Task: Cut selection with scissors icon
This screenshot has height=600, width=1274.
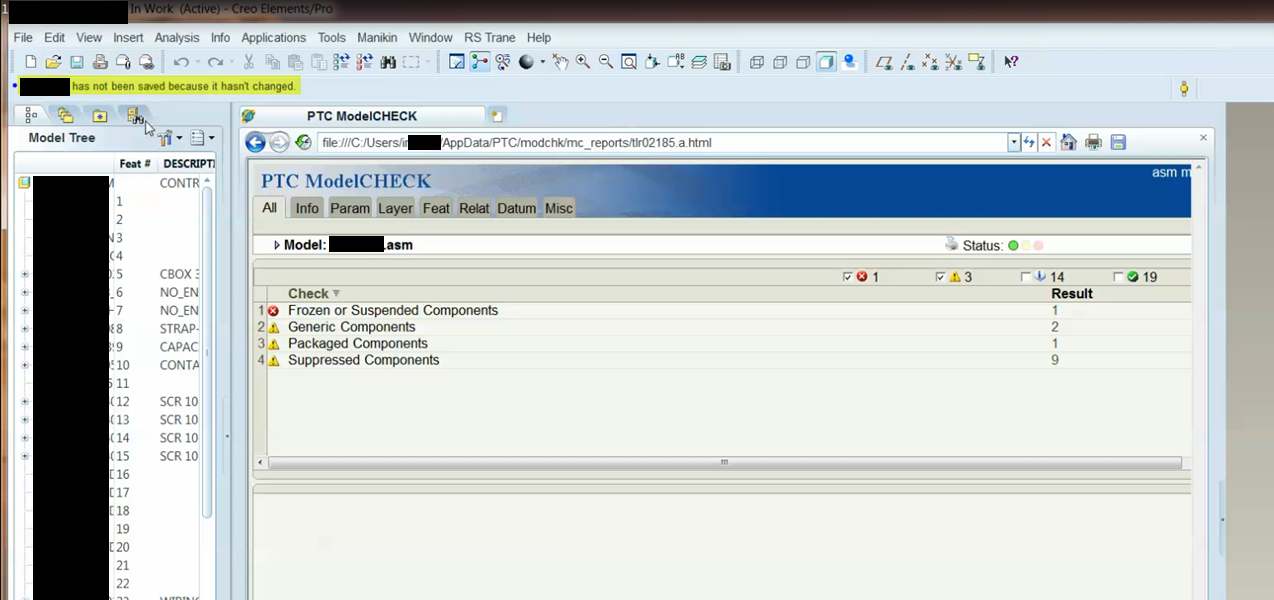Action: (x=248, y=62)
